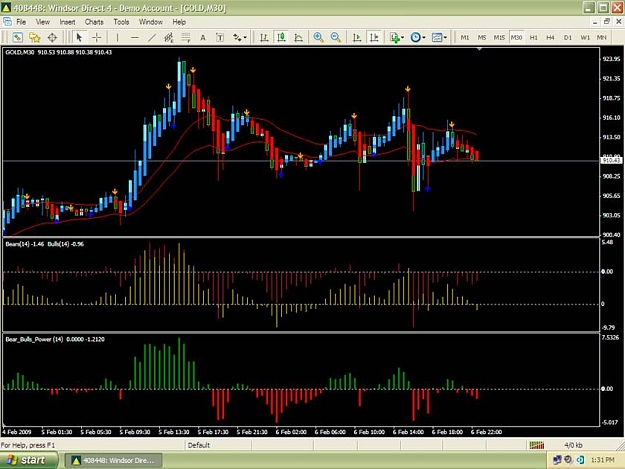Switch timeframe to D1

click(568, 37)
